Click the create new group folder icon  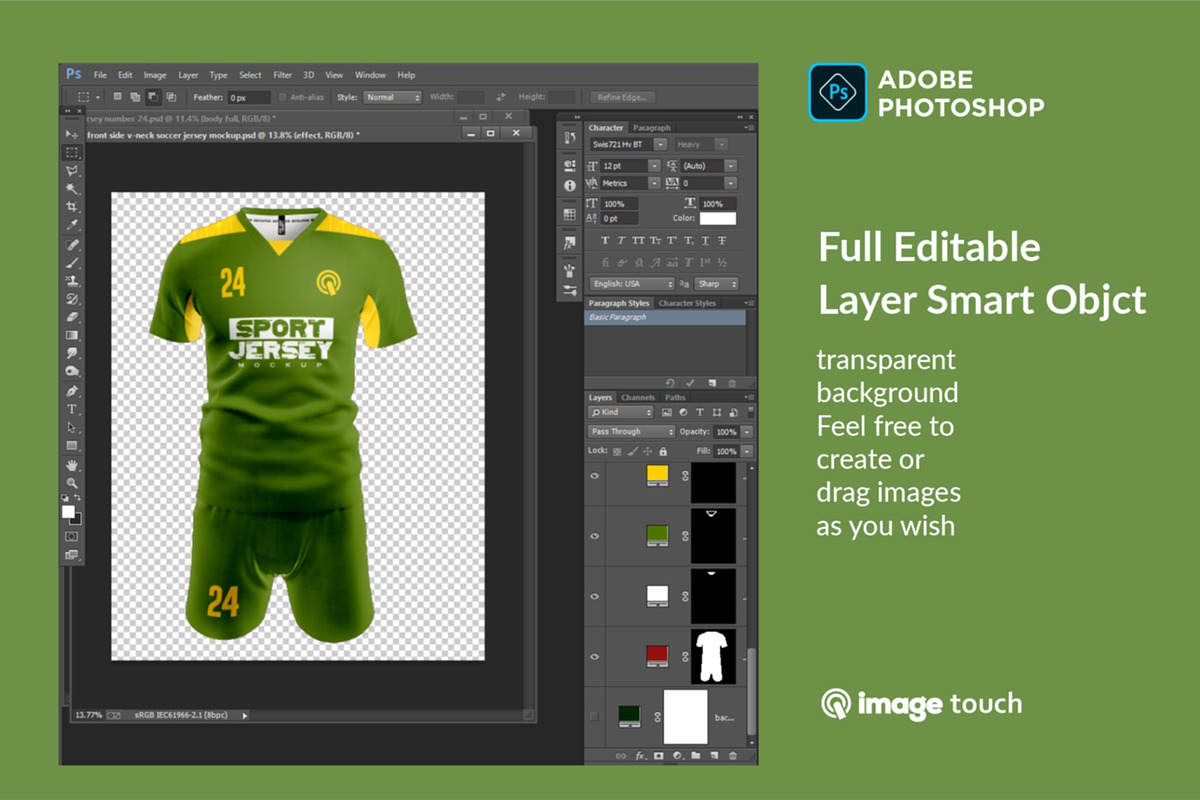[695, 756]
